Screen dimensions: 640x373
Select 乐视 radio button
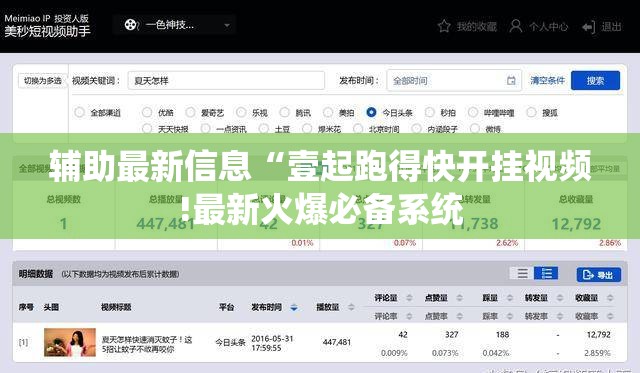(x=241, y=112)
